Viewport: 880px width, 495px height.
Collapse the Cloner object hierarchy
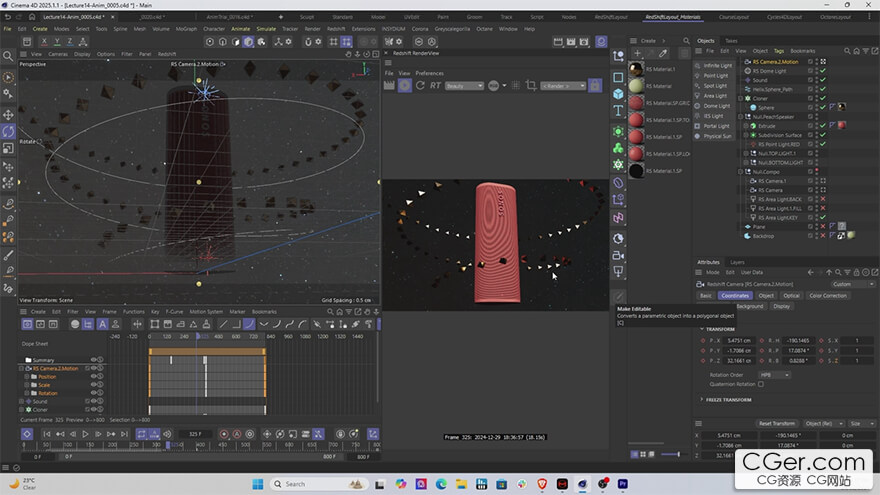tap(740, 98)
